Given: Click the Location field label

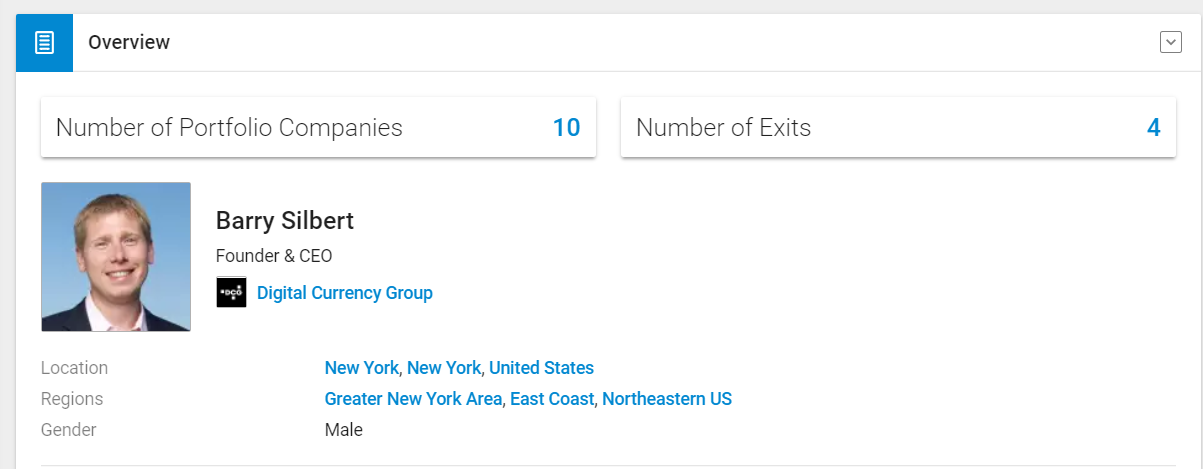Looking at the screenshot, I should coord(74,368).
